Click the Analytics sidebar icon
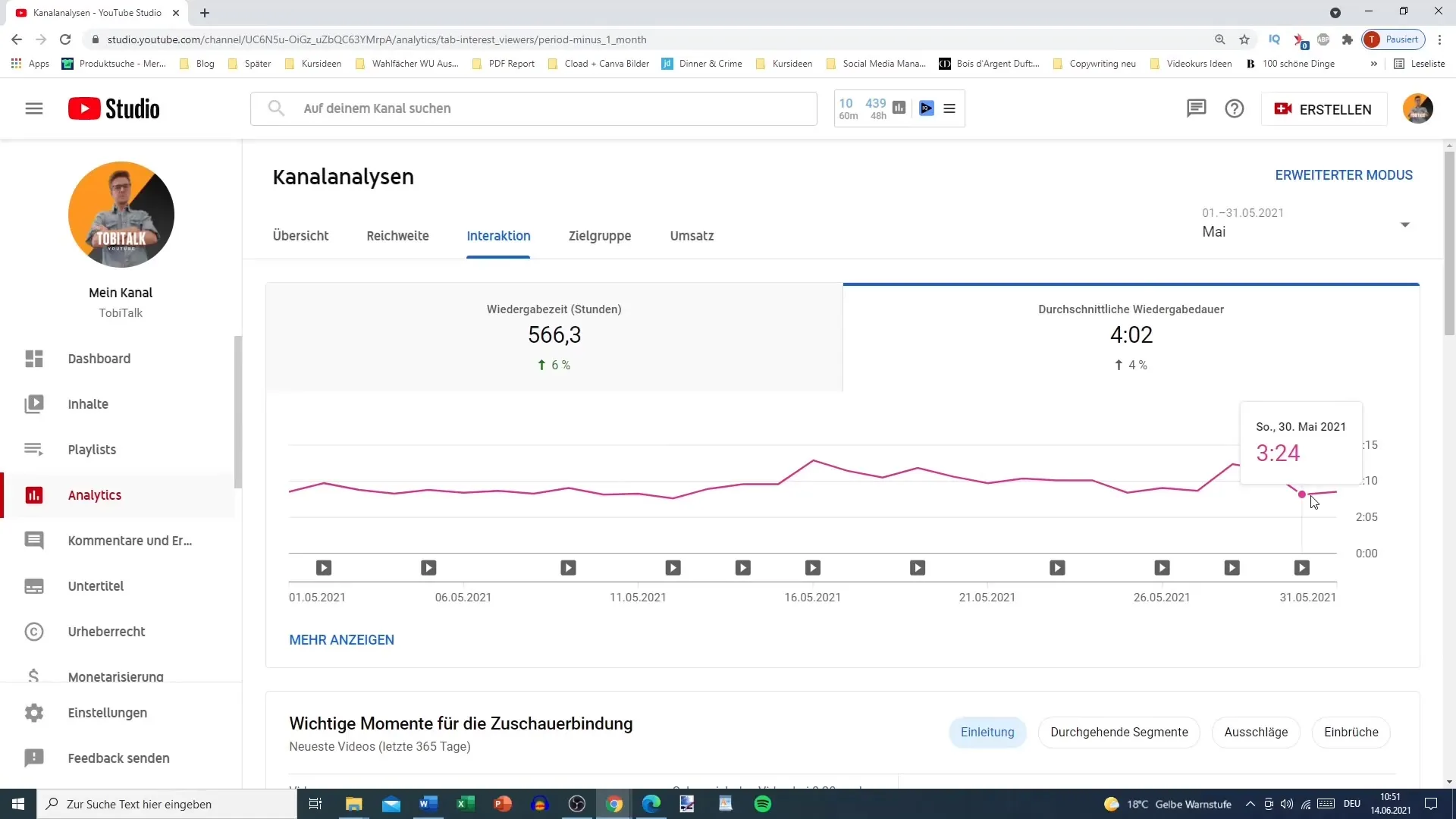Viewport: 1456px width, 819px height. (x=35, y=495)
